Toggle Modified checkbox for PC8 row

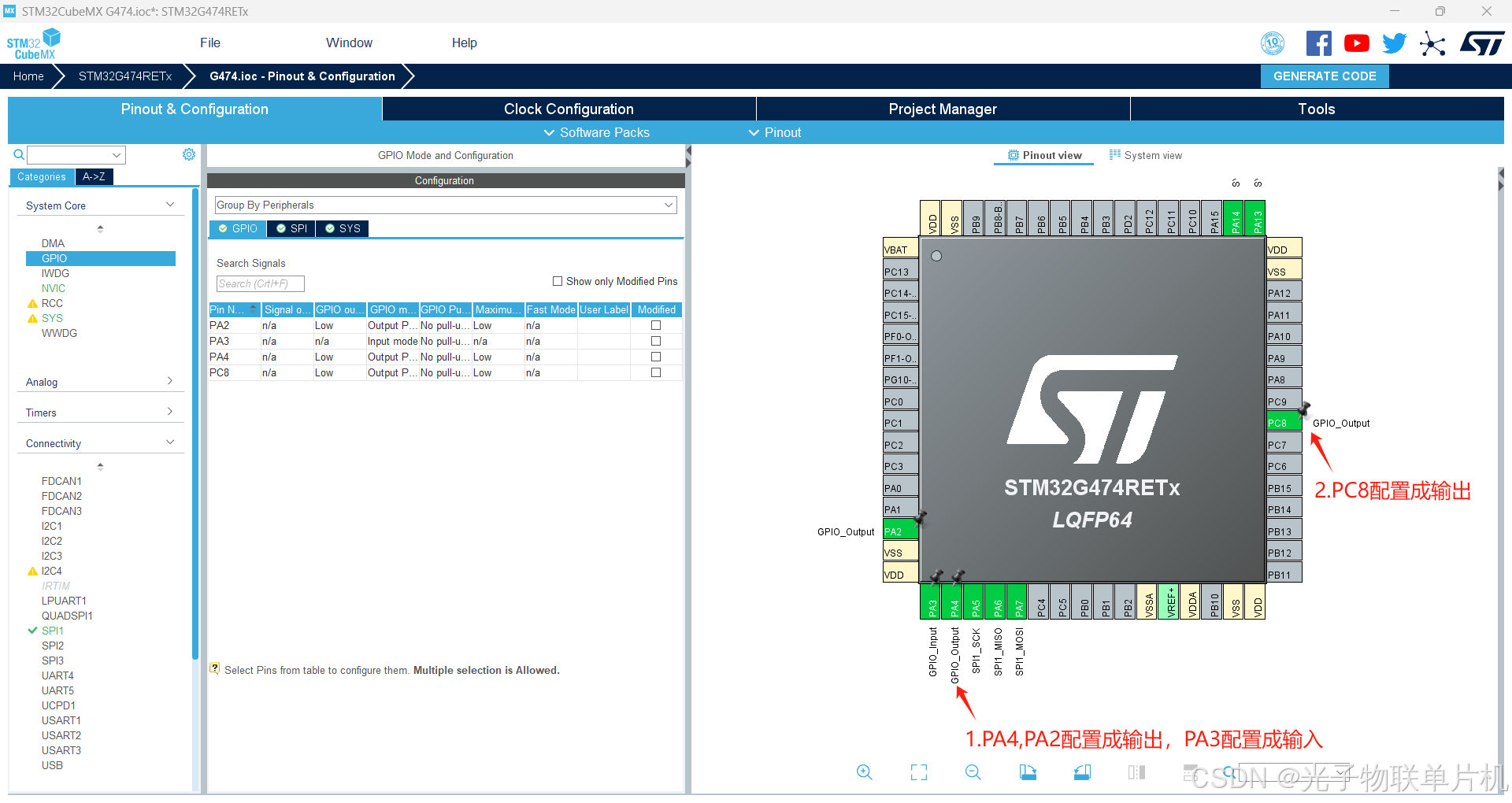click(x=656, y=372)
